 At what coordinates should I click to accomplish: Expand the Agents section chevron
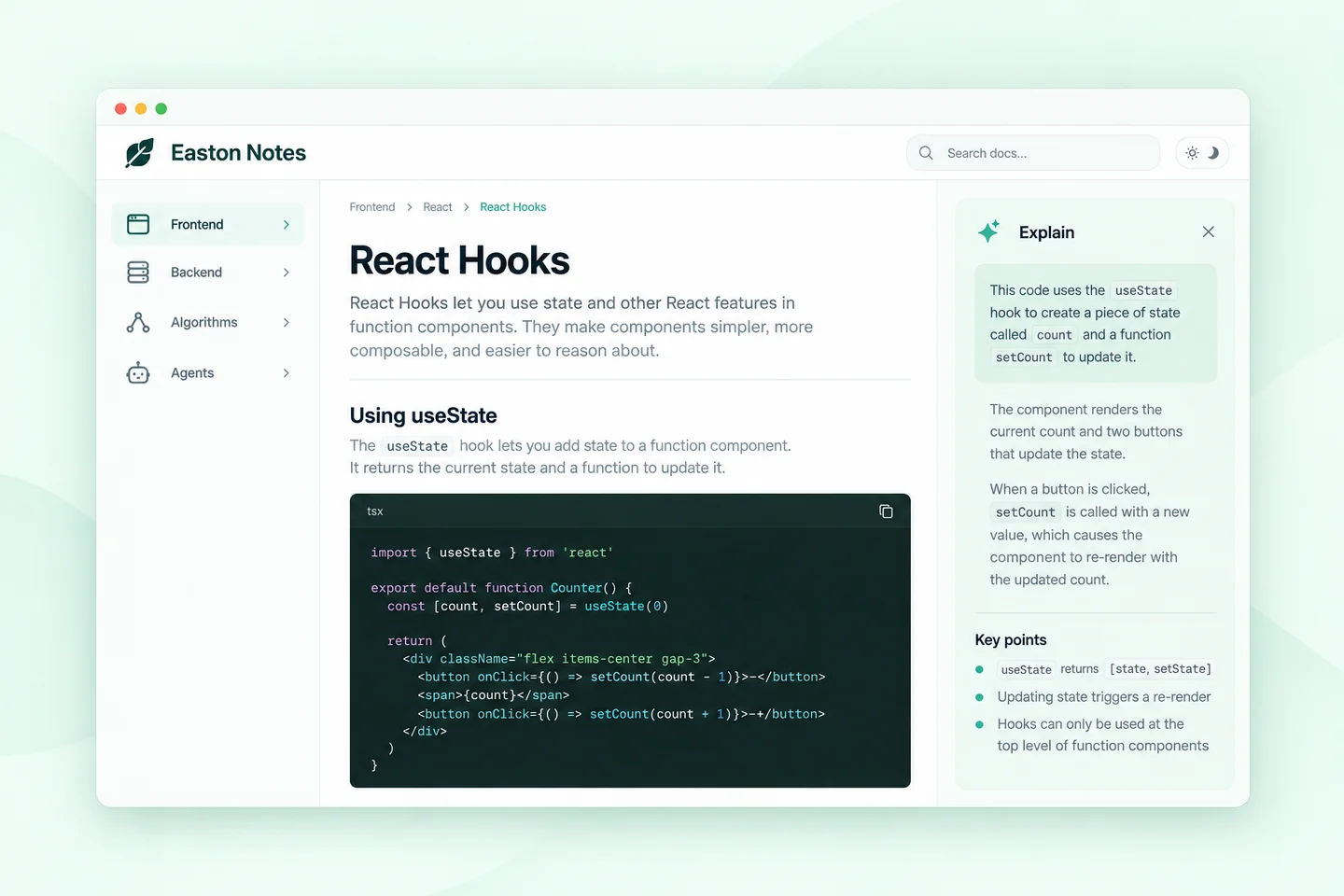coord(287,373)
